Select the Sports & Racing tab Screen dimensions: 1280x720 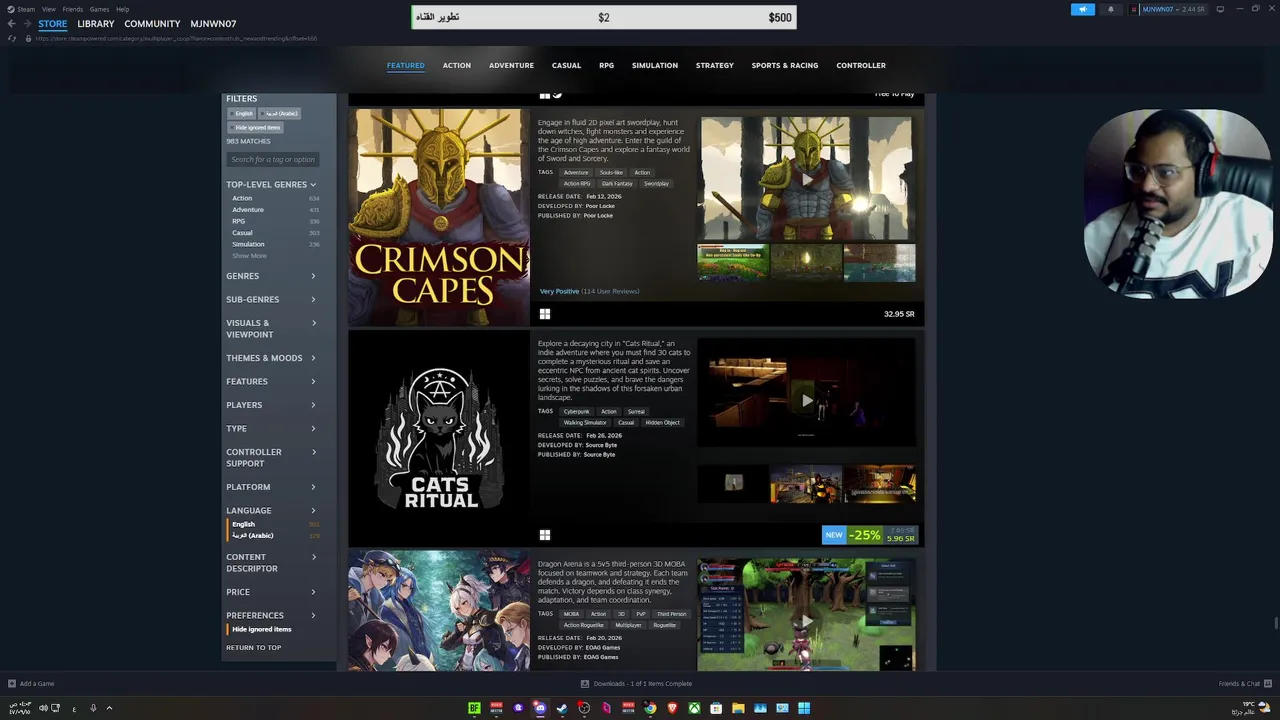click(785, 66)
